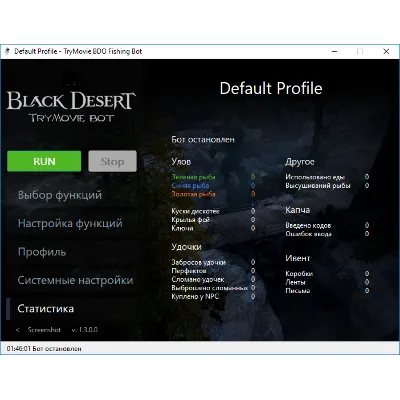Click the Ленты counter row
Screen dimensions: 400x400
pyautogui.click(x=327, y=282)
